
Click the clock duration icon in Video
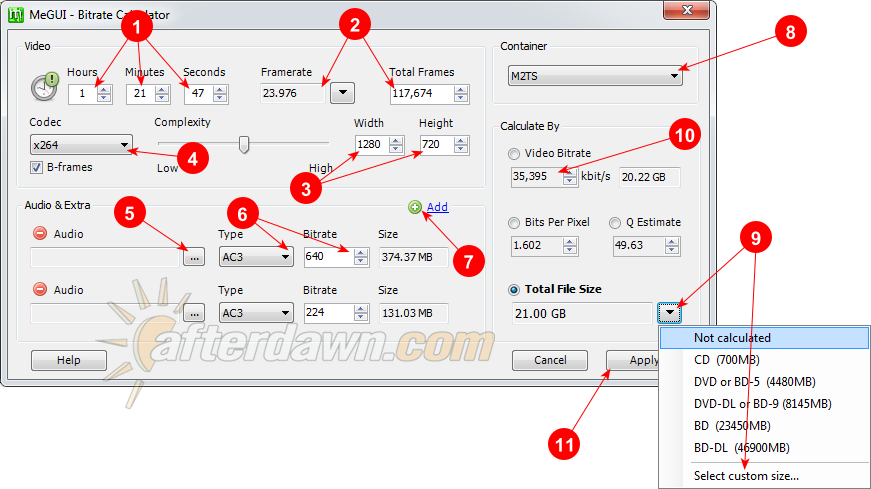point(44,87)
